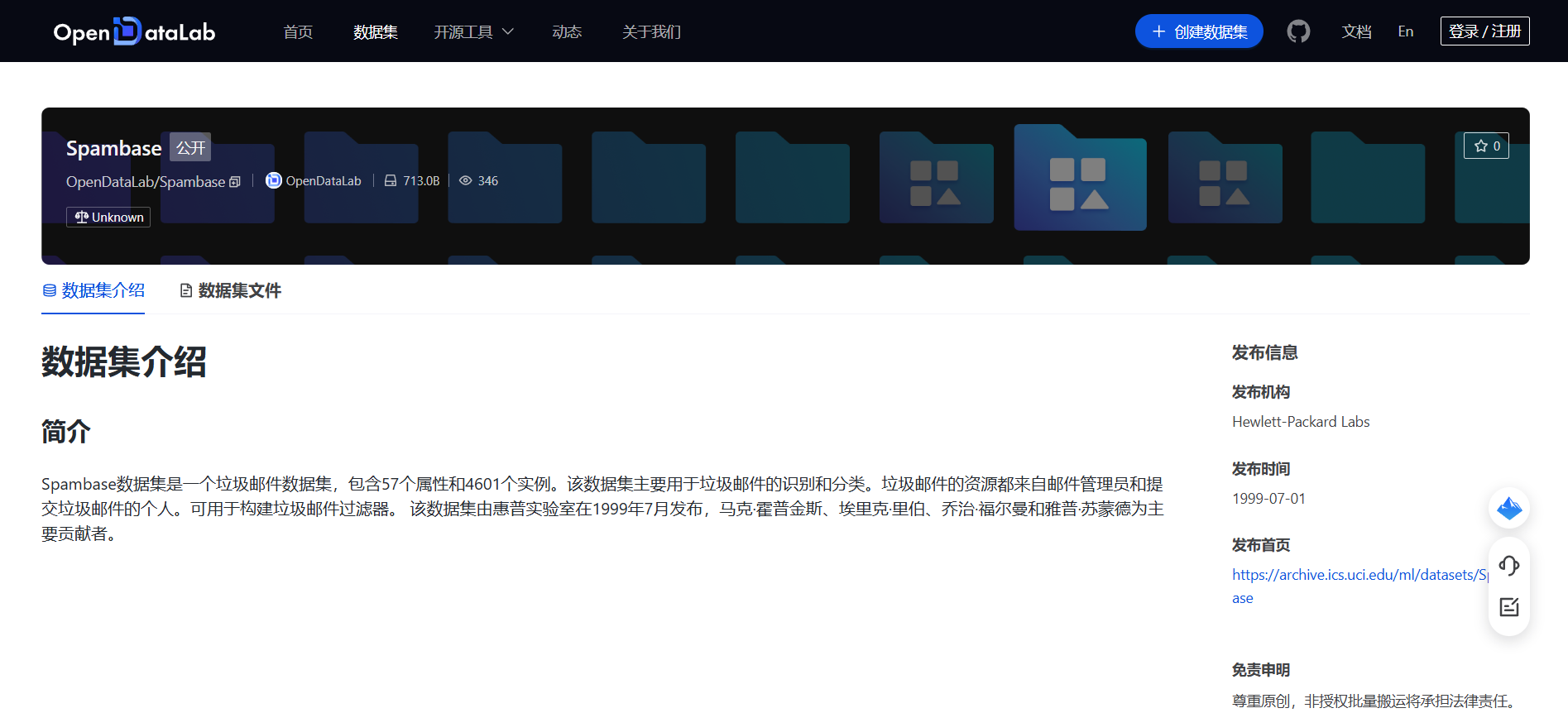Open the GitHub icon link
The image size is (1568, 713).
(1298, 31)
